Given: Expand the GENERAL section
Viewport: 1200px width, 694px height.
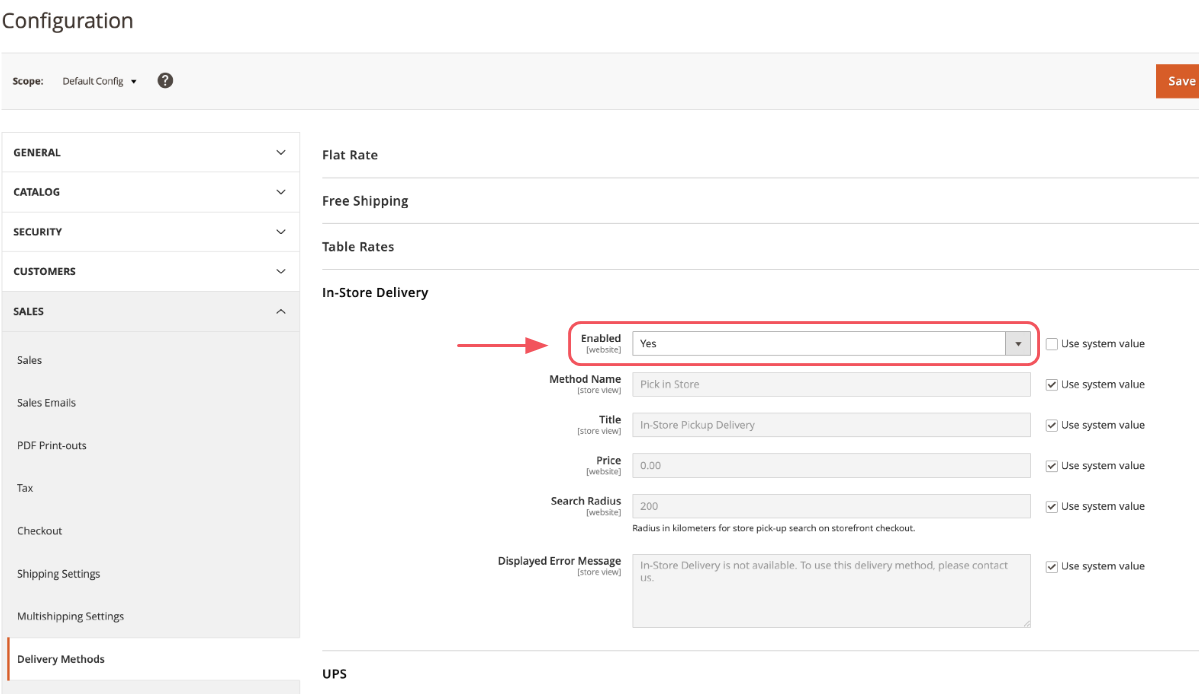Looking at the screenshot, I should 151,152.
